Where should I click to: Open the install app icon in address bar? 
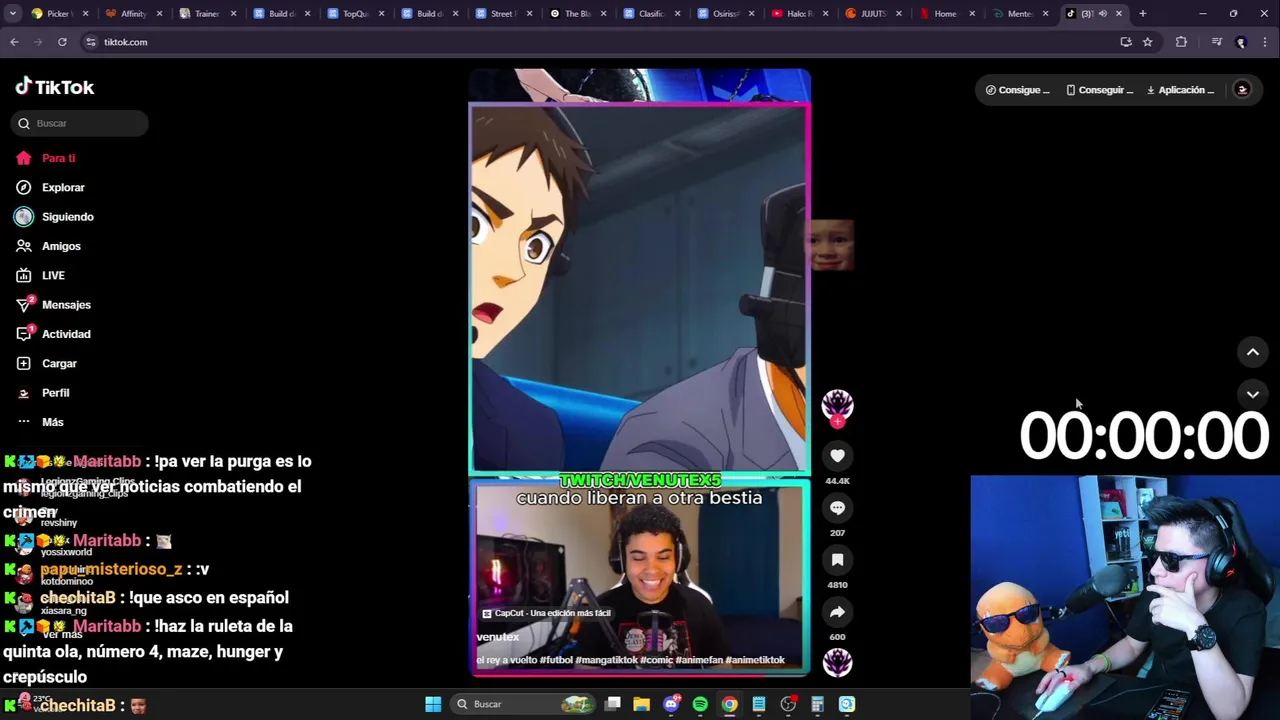tap(1125, 42)
